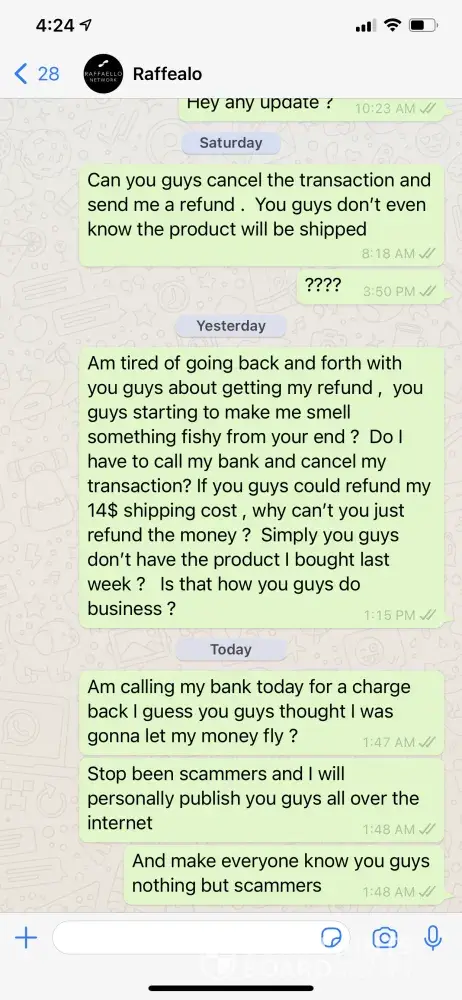Tap the Yesterday date label
This screenshot has width=462, height=1000.
(x=231, y=326)
